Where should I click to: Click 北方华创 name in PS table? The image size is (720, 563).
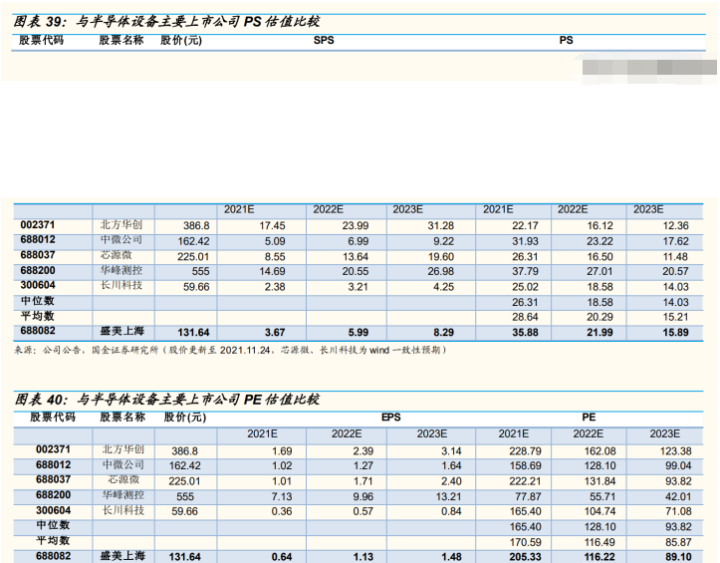122,225
